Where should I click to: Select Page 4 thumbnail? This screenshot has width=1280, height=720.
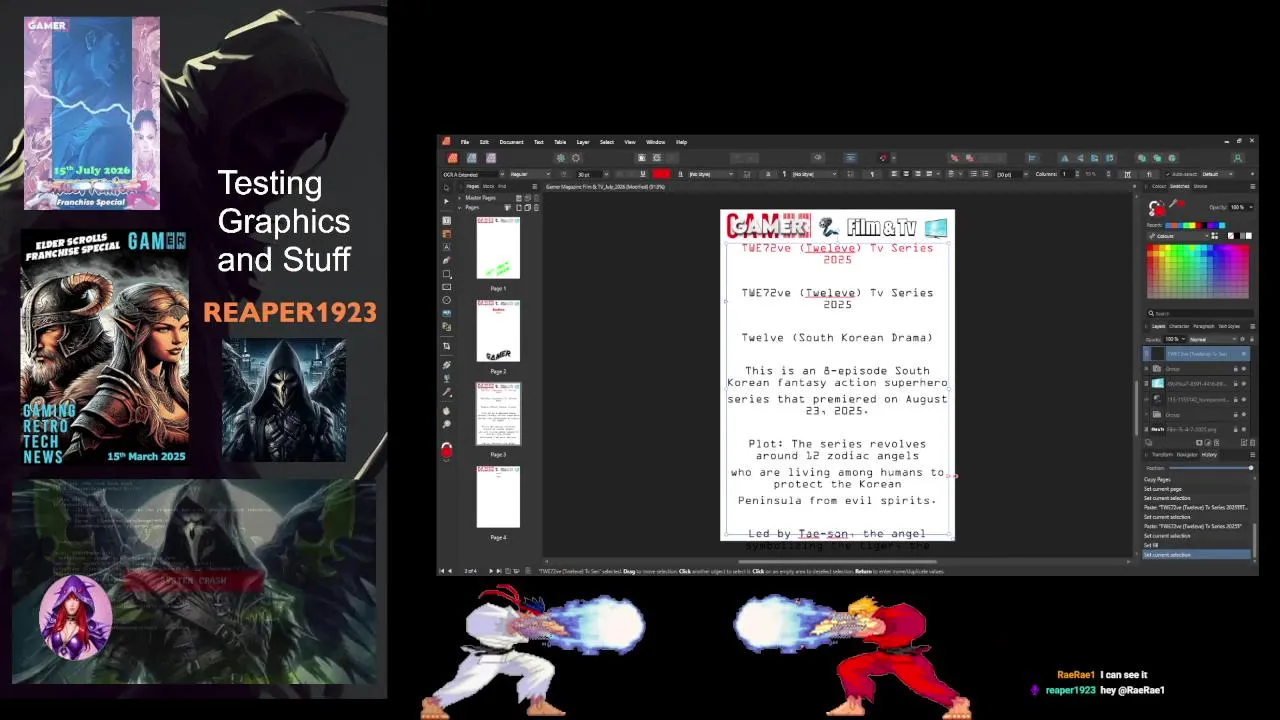click(x=498, y=497)
